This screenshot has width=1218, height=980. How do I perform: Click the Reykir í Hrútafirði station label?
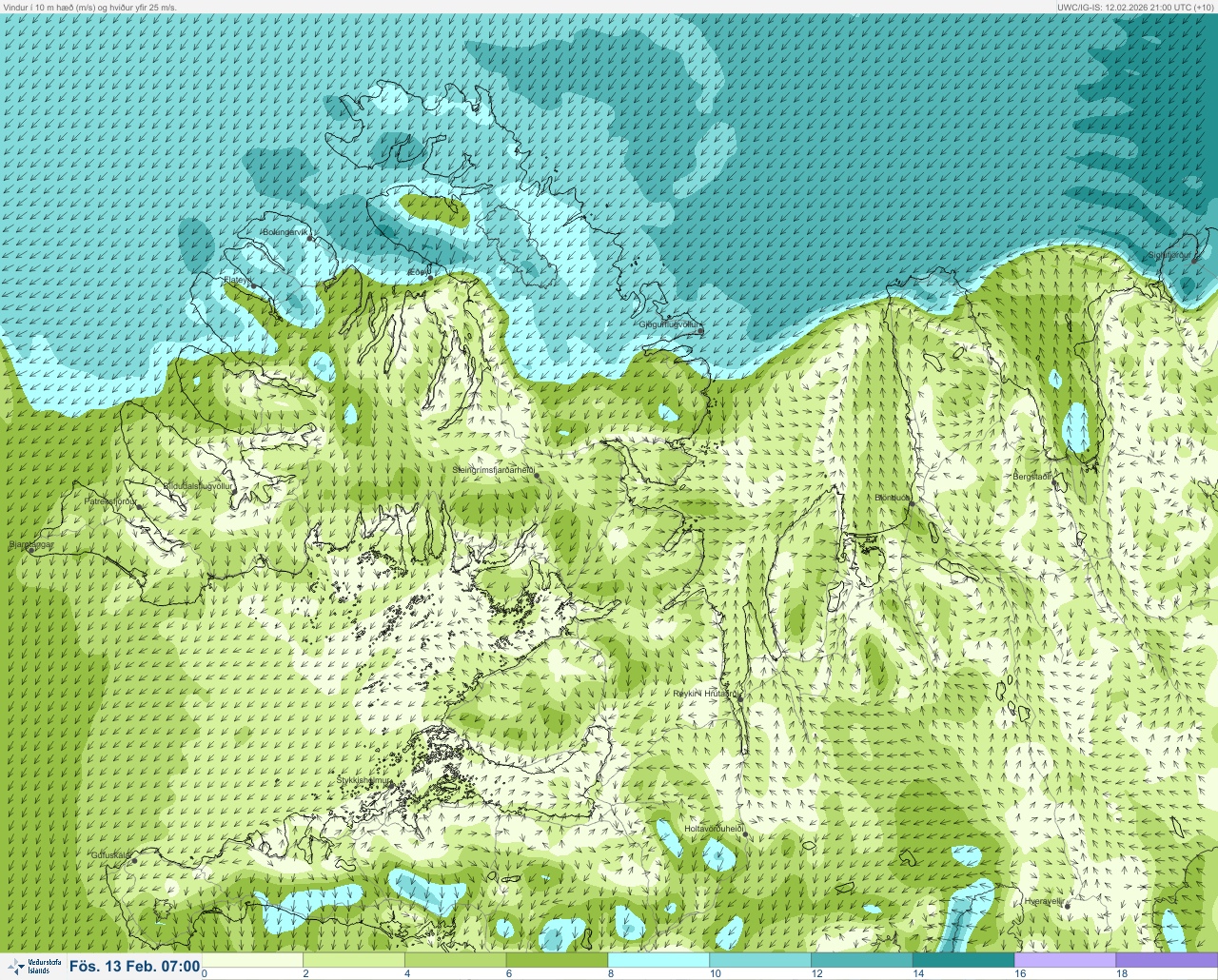(706, 694)
